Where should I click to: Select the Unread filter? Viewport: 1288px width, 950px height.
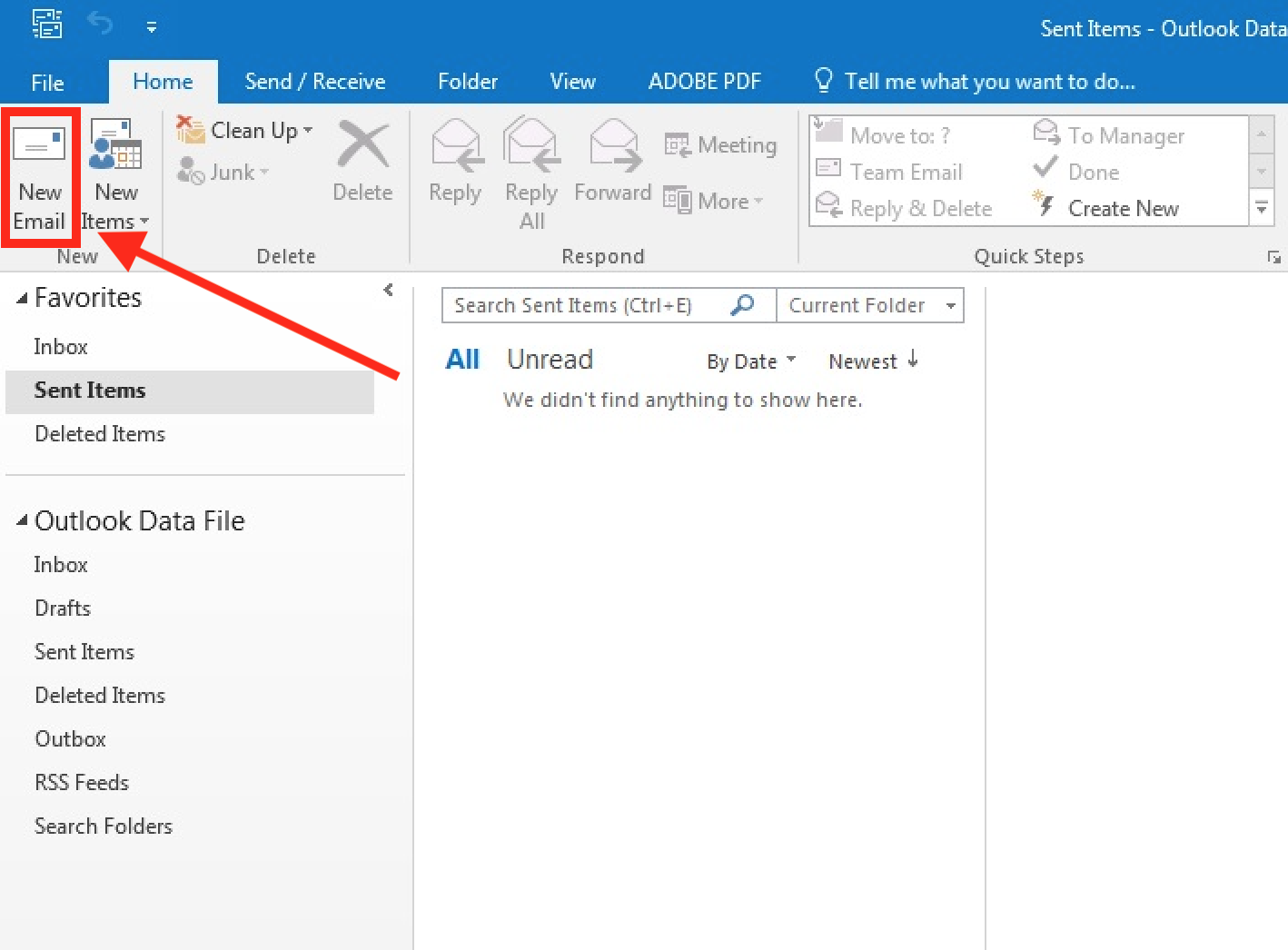[x=550, y=360]
